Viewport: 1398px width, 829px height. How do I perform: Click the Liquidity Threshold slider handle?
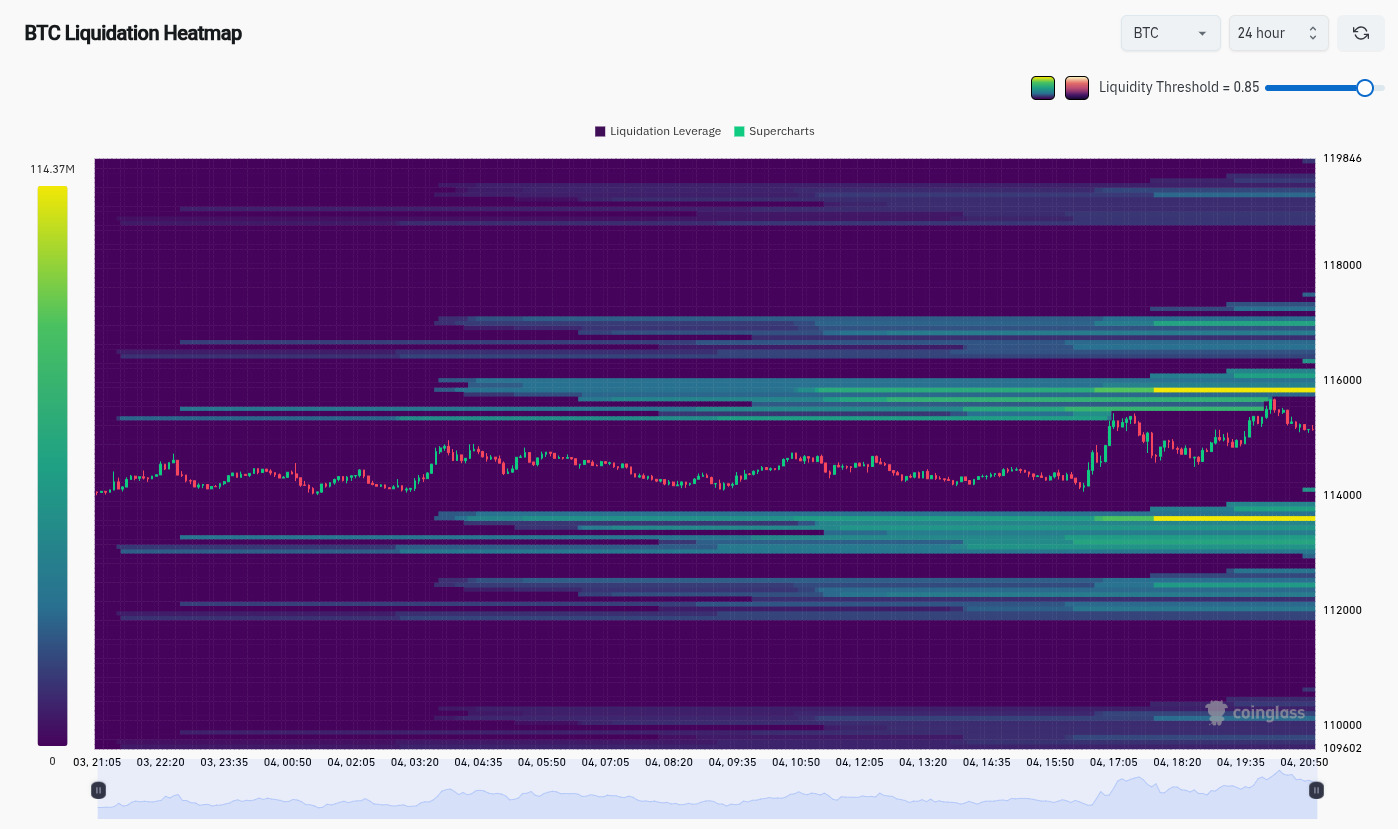coord(1367,88)
